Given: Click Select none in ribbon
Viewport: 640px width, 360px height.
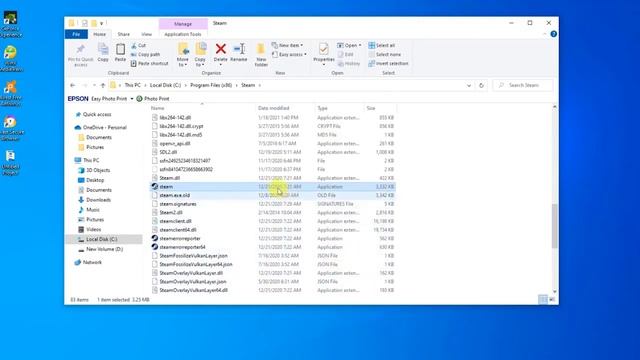Looking at the screenshot, I should coord(384,55).
